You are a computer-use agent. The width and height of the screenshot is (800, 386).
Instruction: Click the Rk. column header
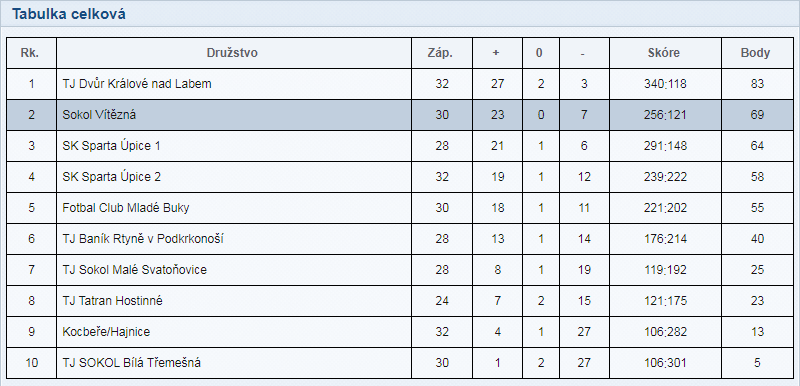(x=30, y=53)
